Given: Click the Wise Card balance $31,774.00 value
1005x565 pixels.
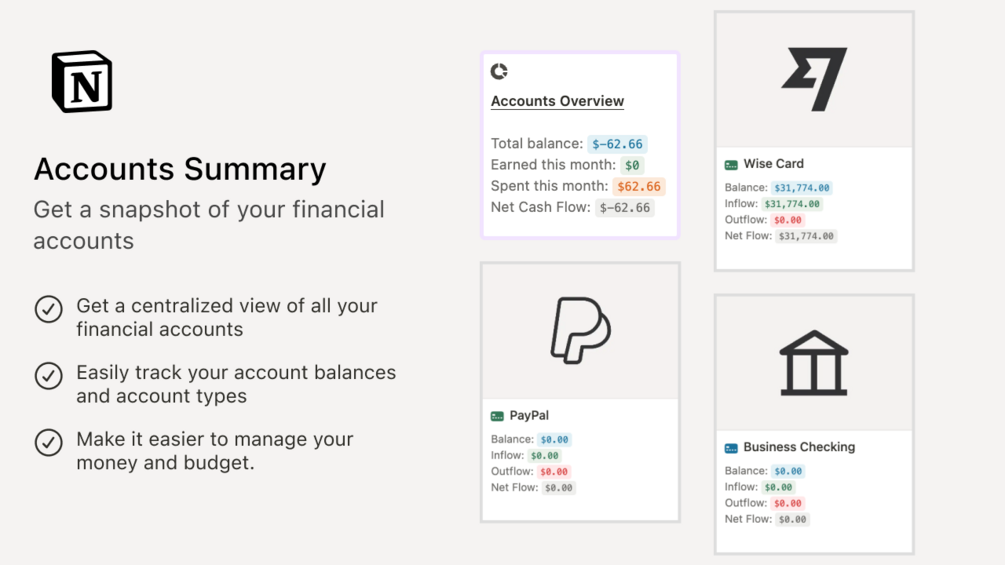Looking at the screenshot, I should [x=801, y=188].
